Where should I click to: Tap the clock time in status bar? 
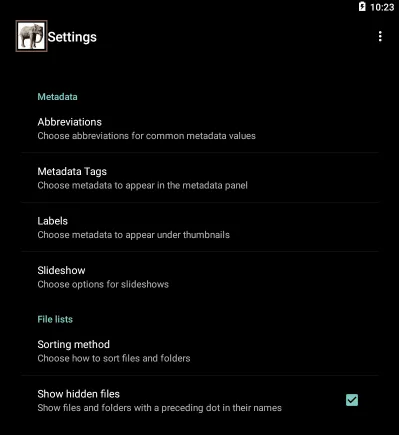[x=382, y=7]
